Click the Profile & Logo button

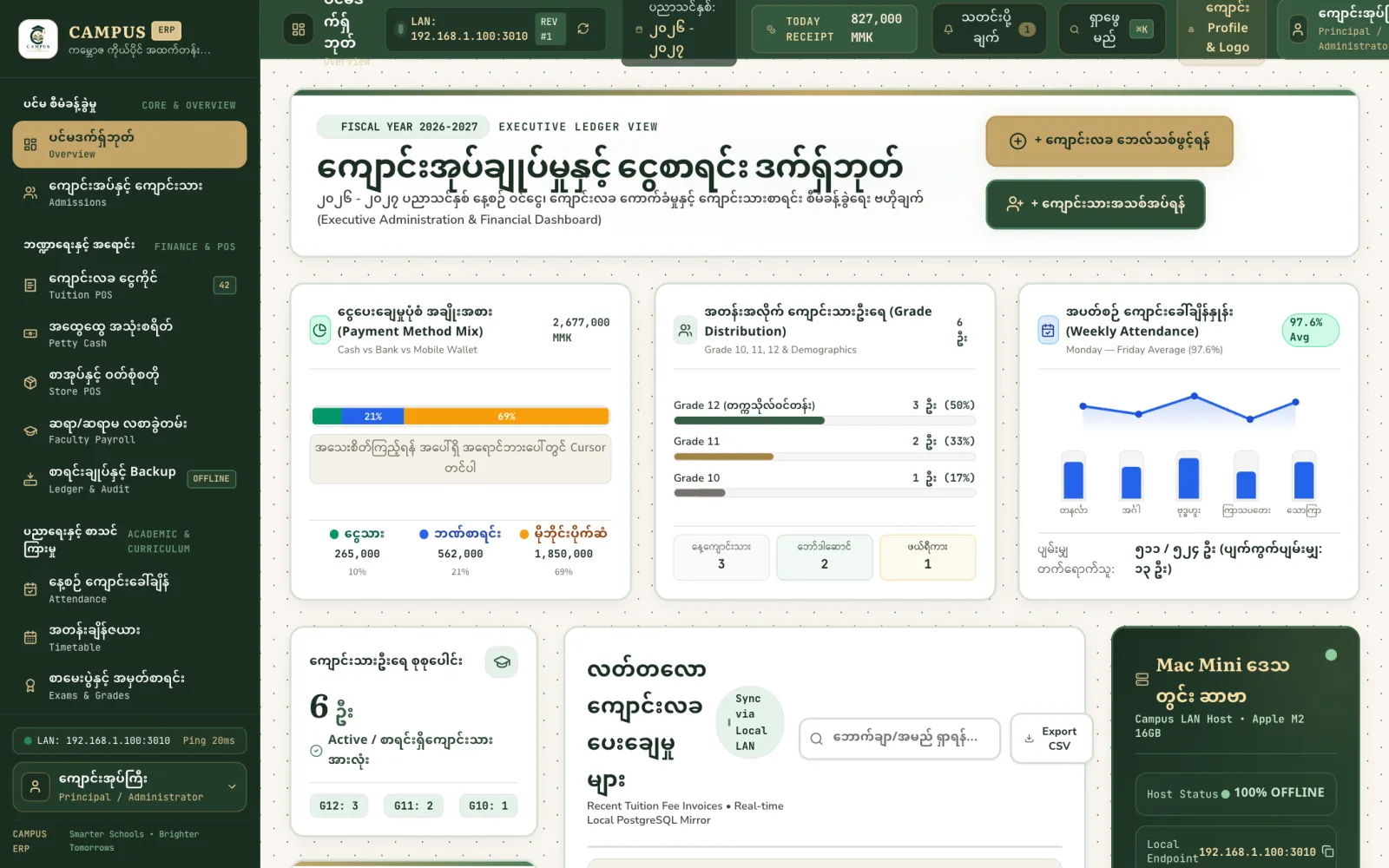1221,30
